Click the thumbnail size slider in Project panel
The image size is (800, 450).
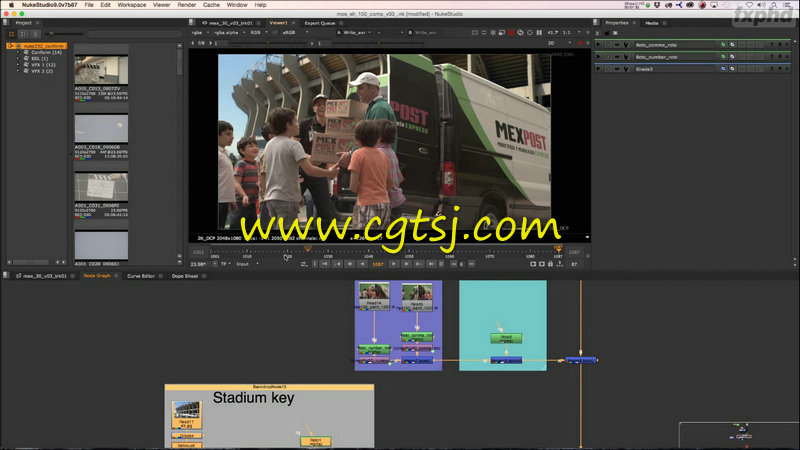click(x=64, y=34)
